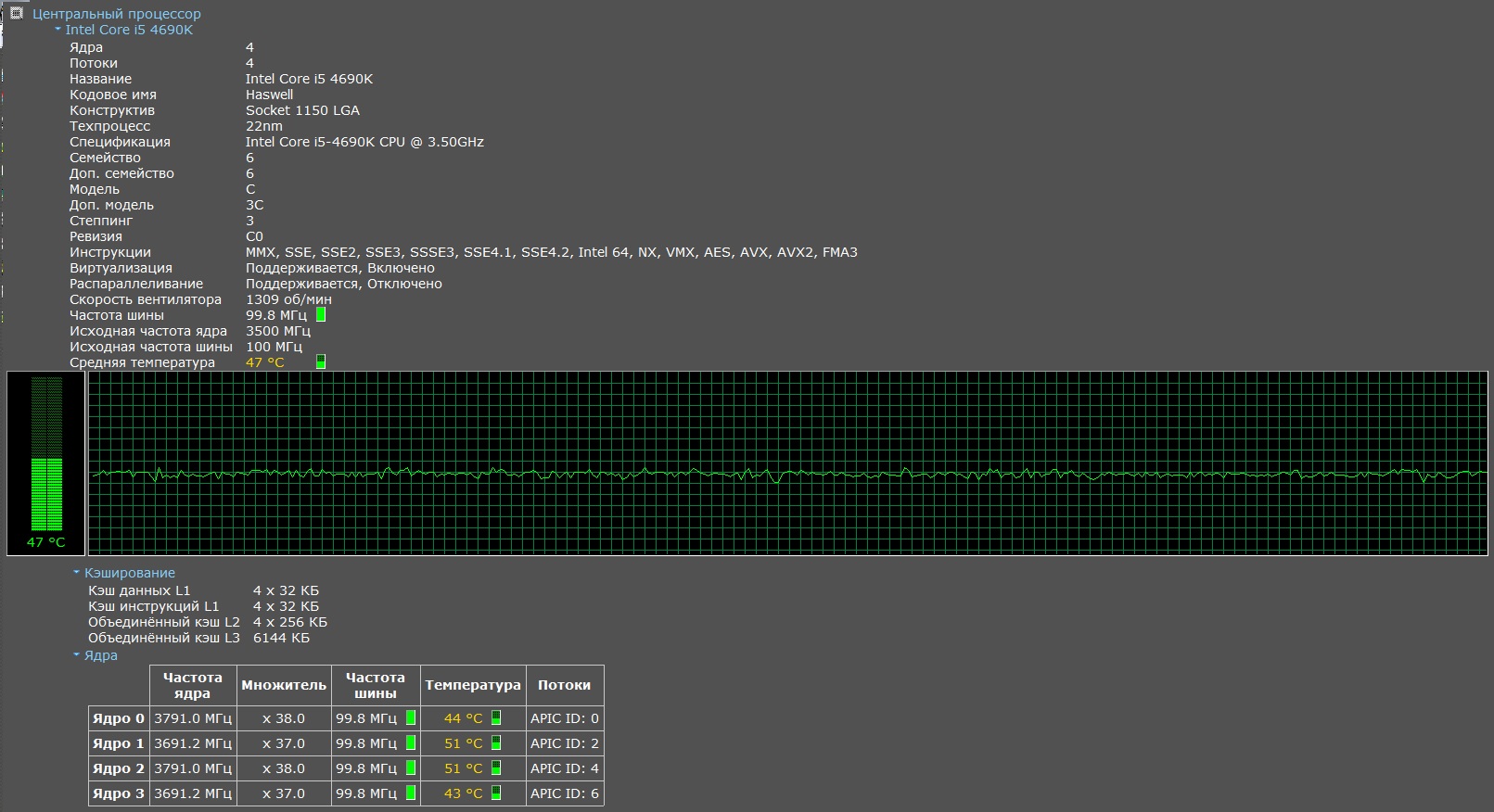Click the Объединённый кэш L3 value 6144 КБ
1494x812 pixels.
[x=282, y=638]
